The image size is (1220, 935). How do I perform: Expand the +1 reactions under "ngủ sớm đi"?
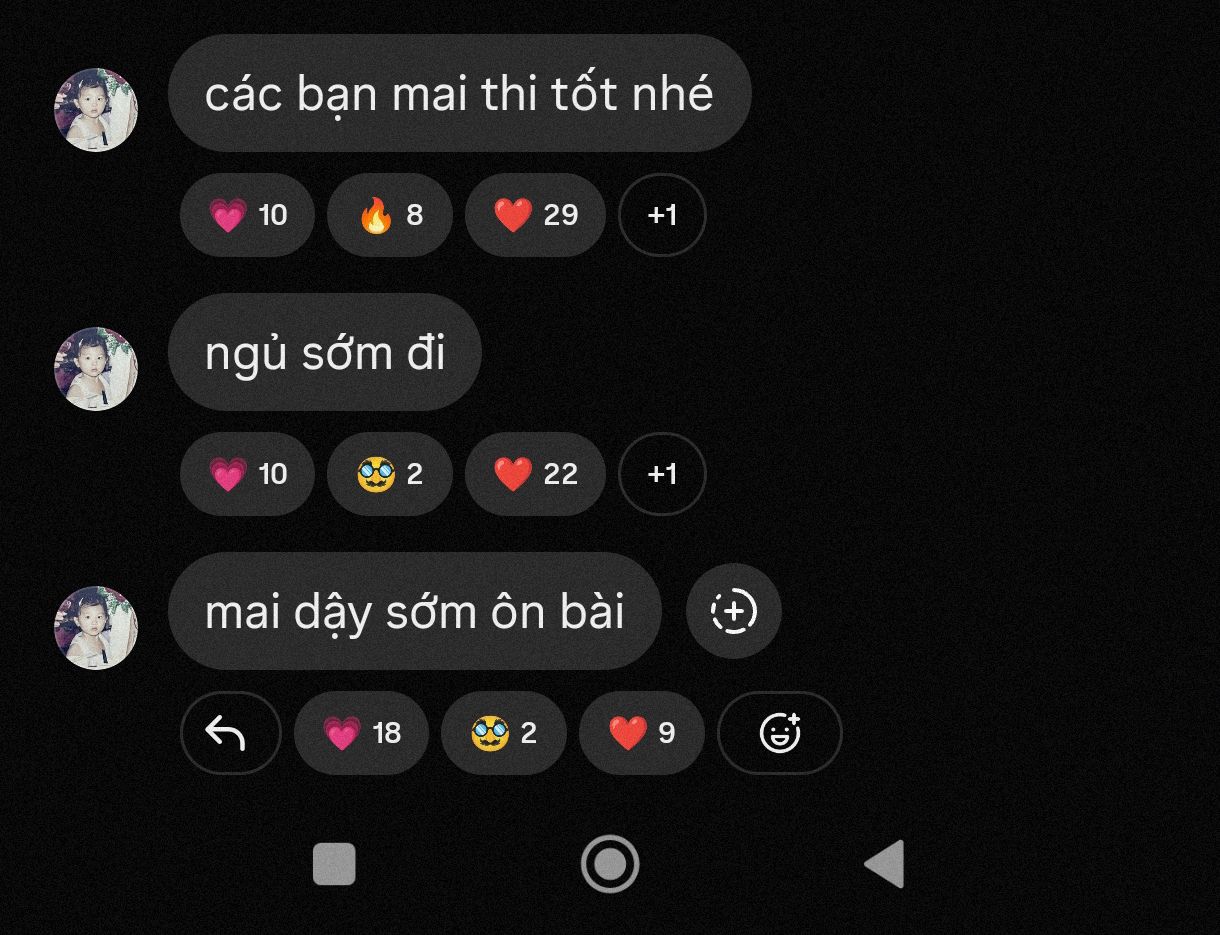[662, 474]
